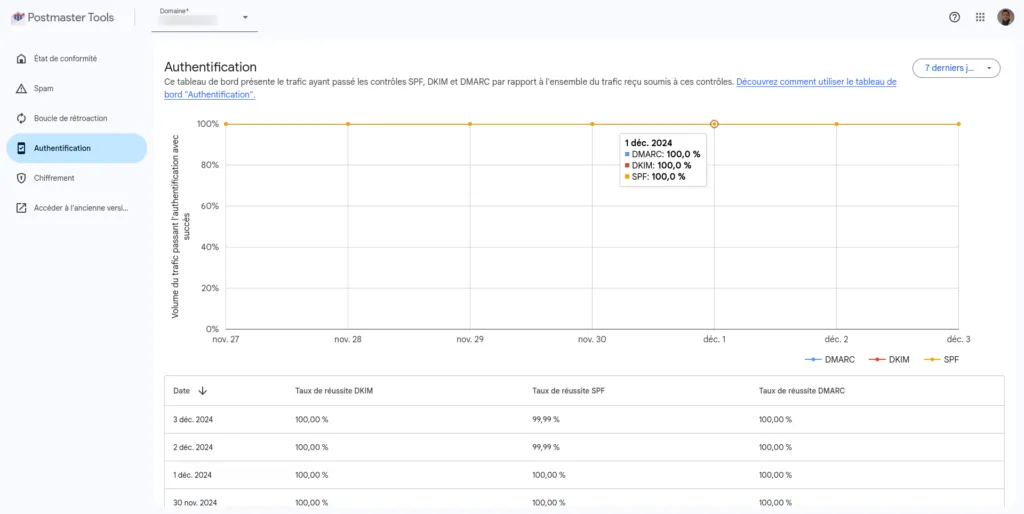
Task: Click the État de conformité home icon
Action: pos(22,59)
